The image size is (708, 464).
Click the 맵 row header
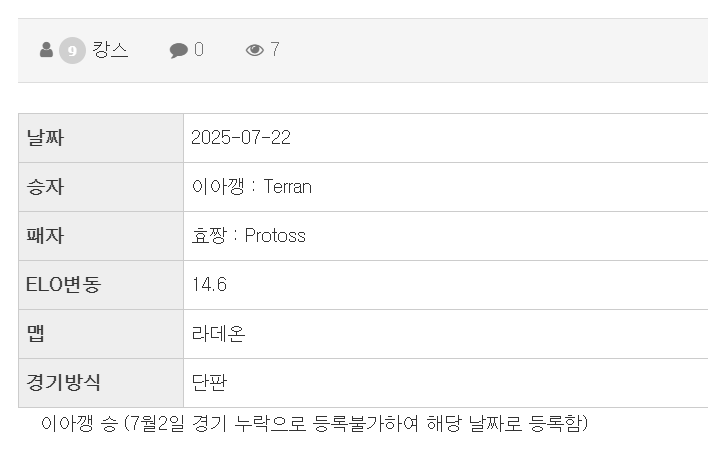tap(101, 334)
